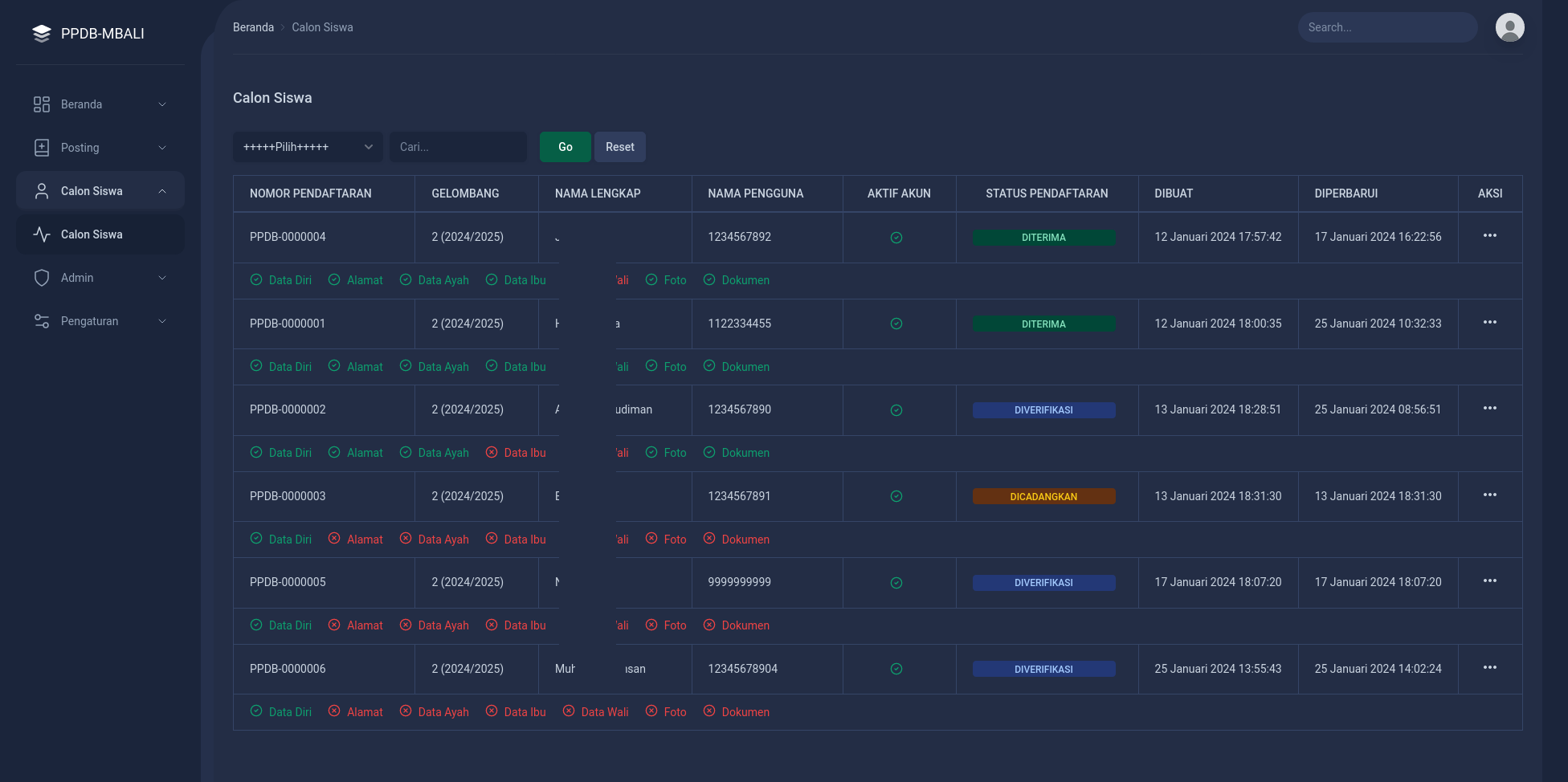Click the PPDB-MBALI logo icon
The image size is (1568, 782).
42,33
